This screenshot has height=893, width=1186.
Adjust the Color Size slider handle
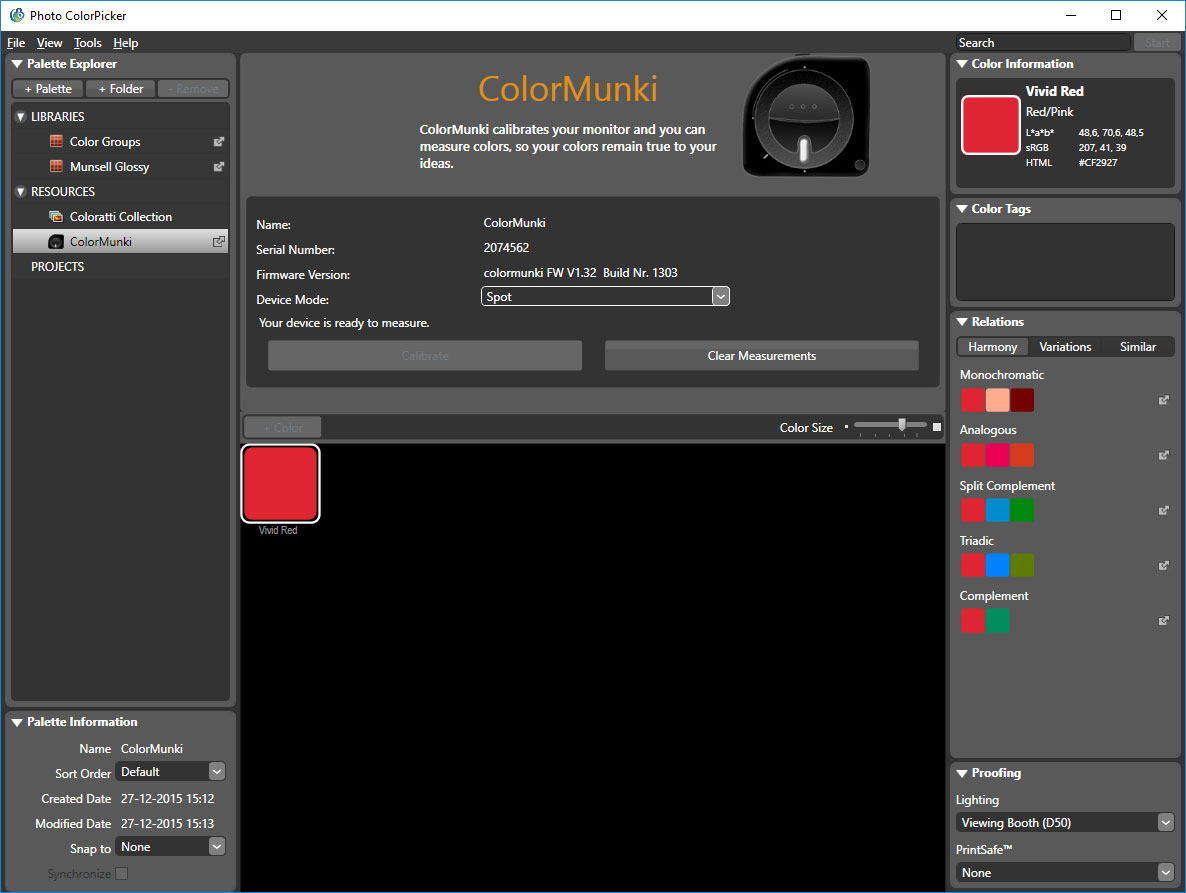[x=902, y=425]
